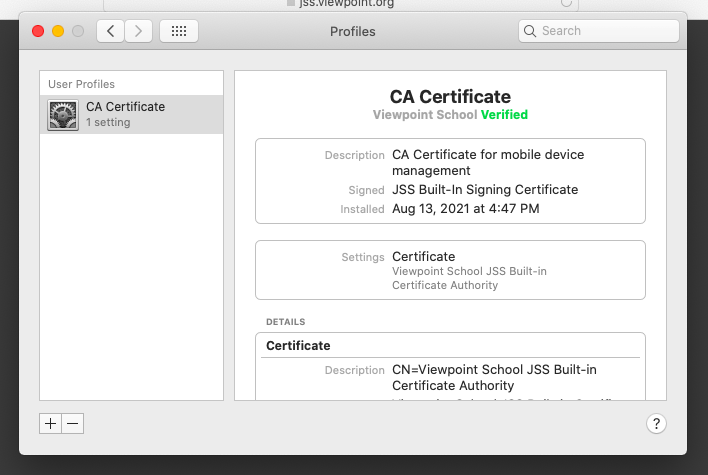Click the green Verified status text

[x=504, y=115]
